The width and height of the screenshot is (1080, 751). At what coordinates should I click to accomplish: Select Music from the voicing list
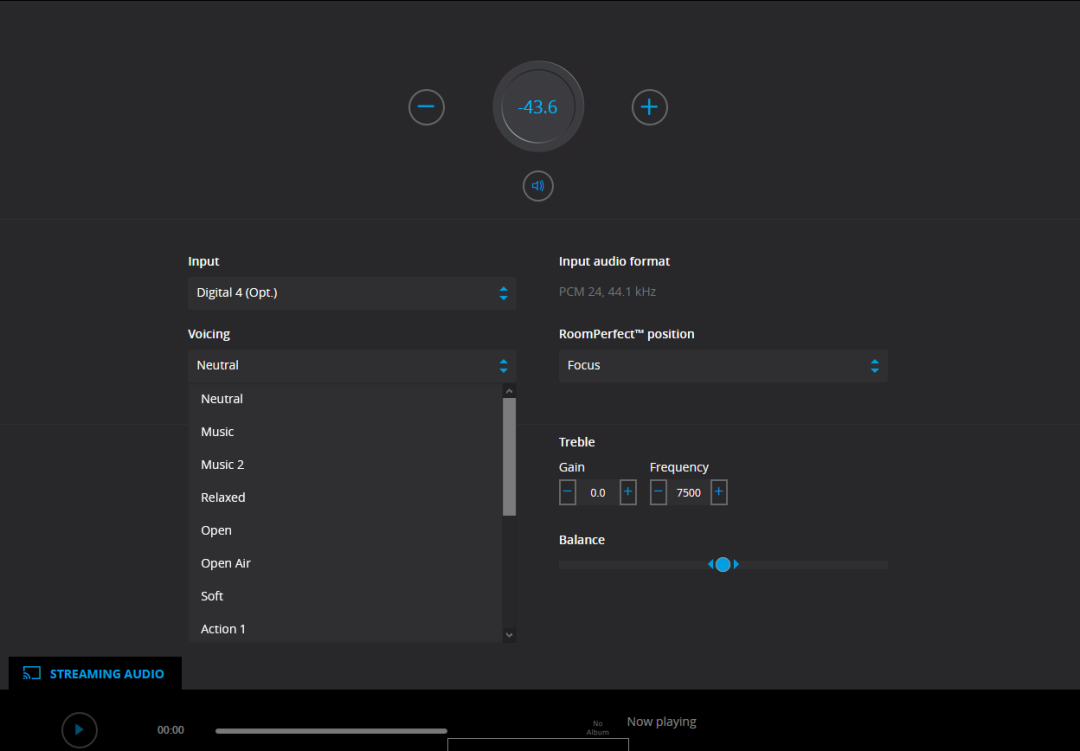pos(217,432)
